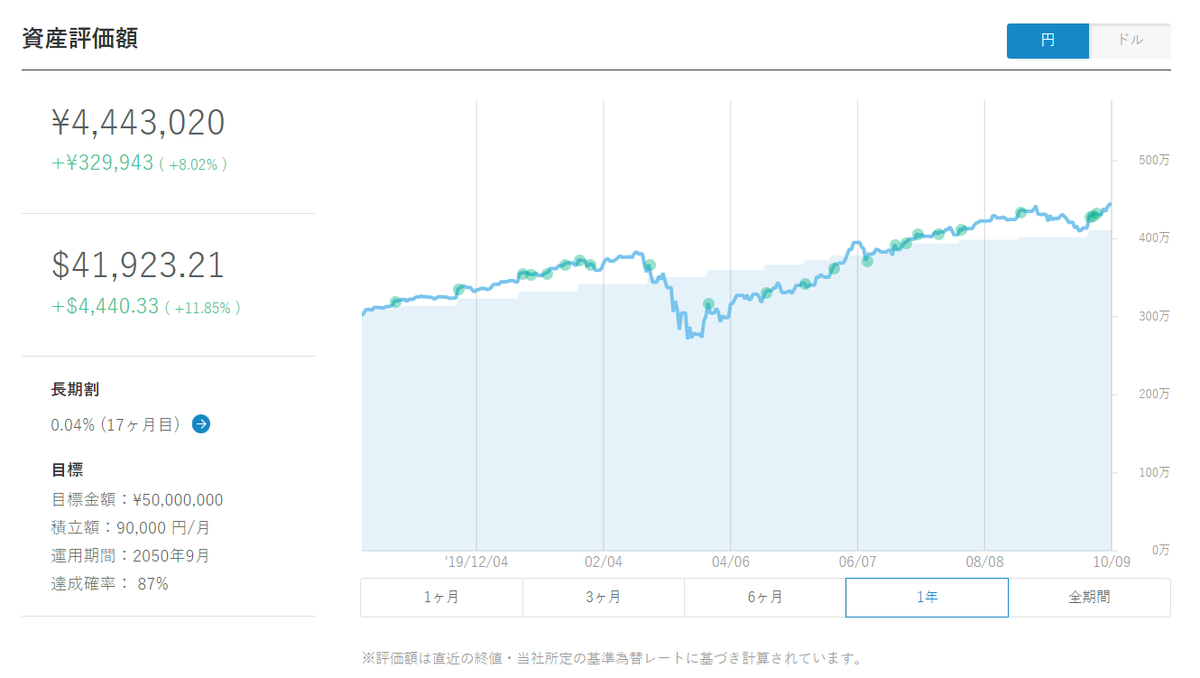Click the $41,923.21 dollar valuation amount
The image size is (1200, 678).
pyautogui.click(x=138, y=265)
